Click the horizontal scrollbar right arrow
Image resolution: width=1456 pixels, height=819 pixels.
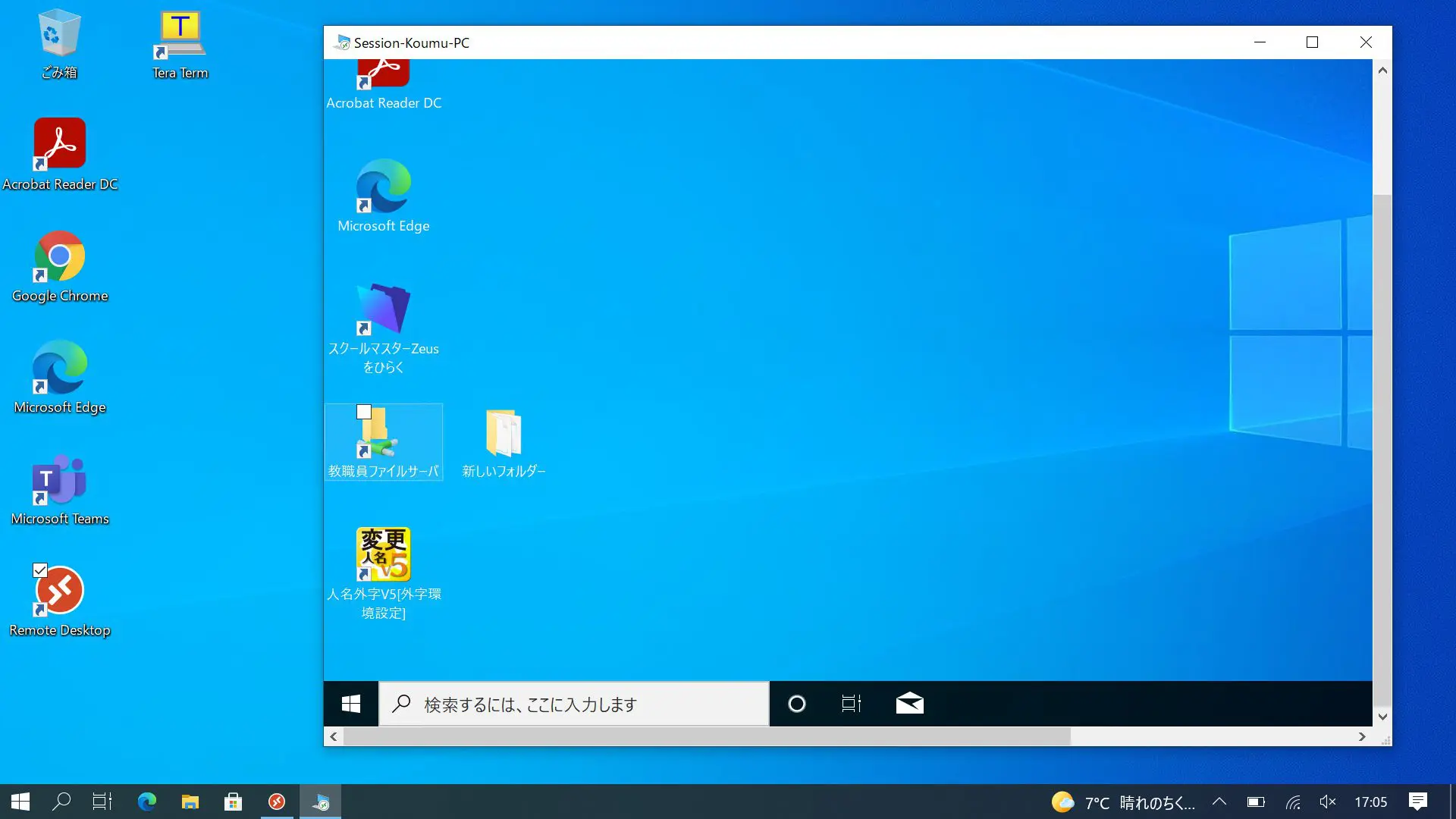pyautogui.click(x=1362, y=736)
